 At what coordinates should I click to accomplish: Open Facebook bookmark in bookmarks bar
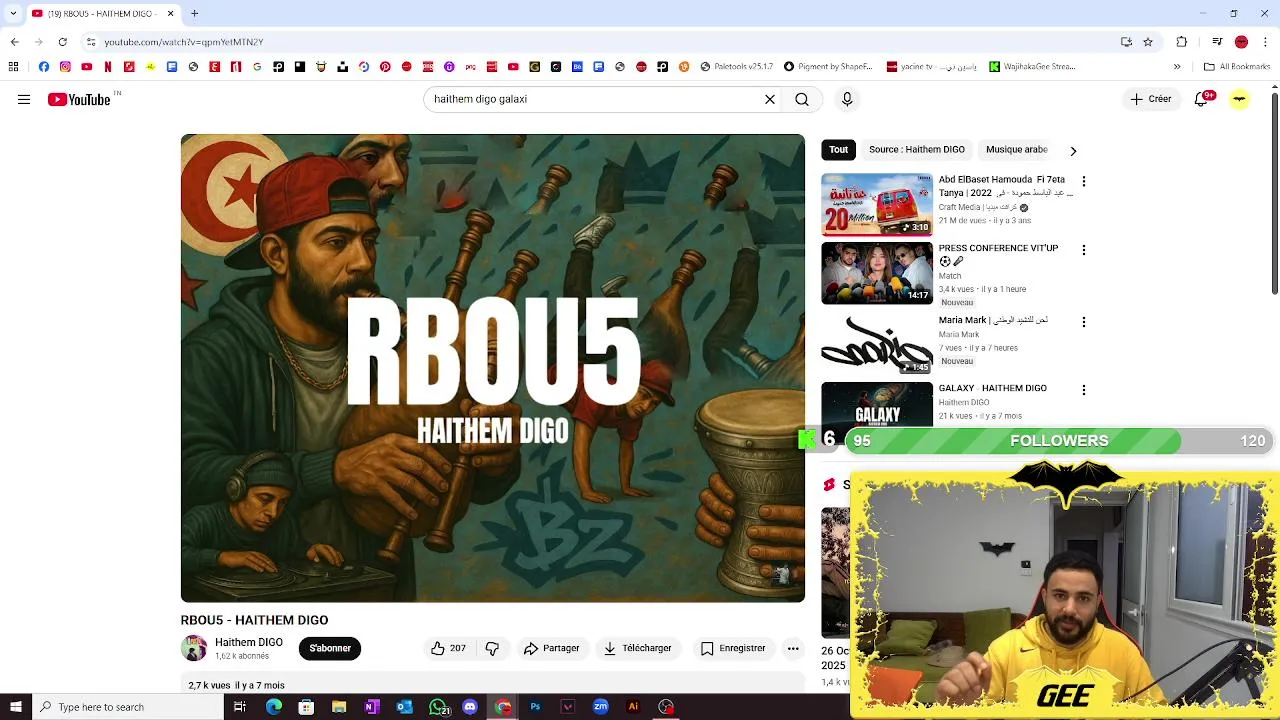pyautogui.click(x=44, y=67)
